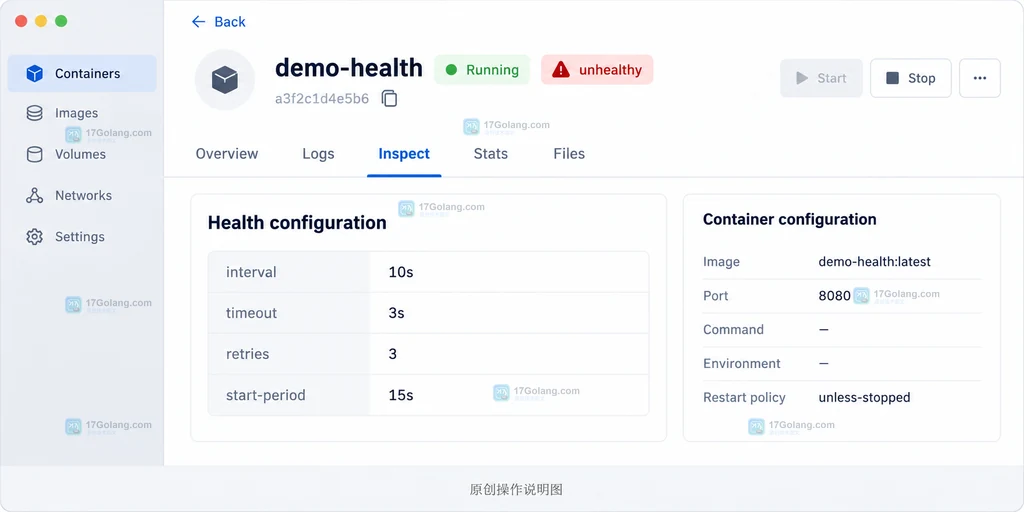Open the three-dot more actions menu
Viewport: 1024px width, 512px height.
point(980,78)
